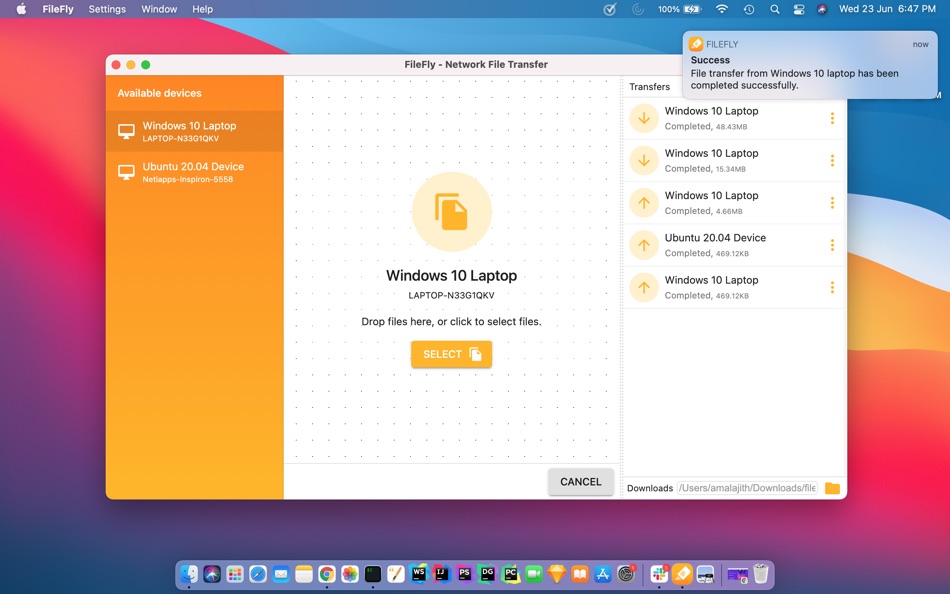Click upload arrow icon of Ubuntu 20.04 transfer

click(644, 245)
